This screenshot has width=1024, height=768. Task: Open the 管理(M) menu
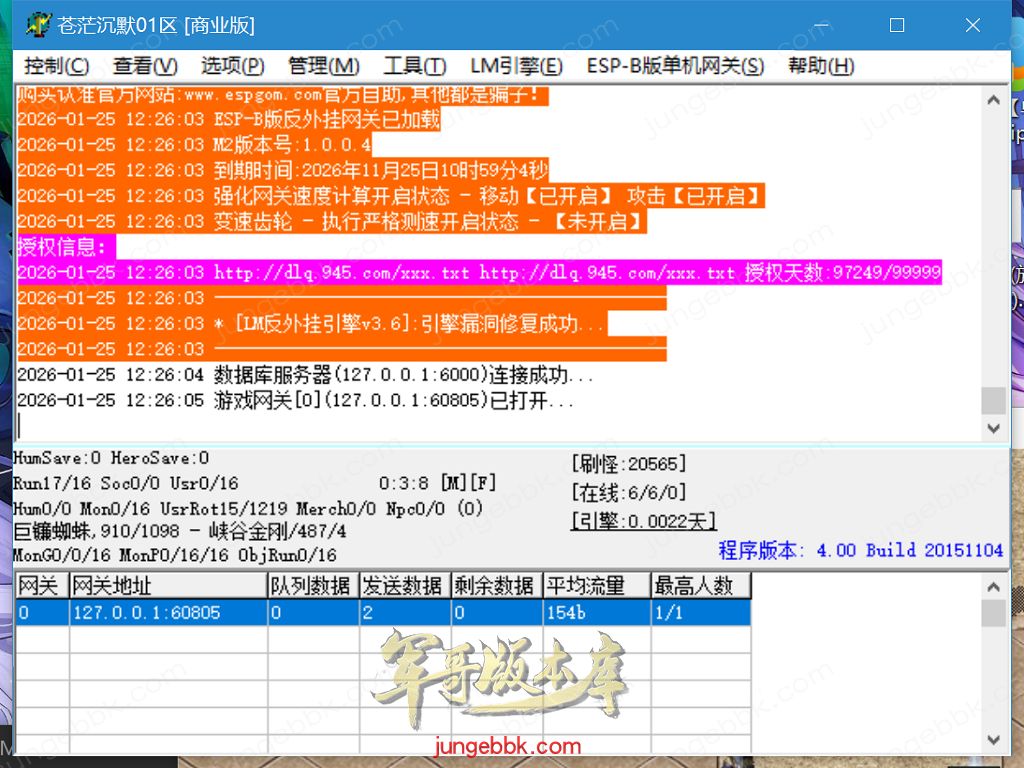coord(323,66)
